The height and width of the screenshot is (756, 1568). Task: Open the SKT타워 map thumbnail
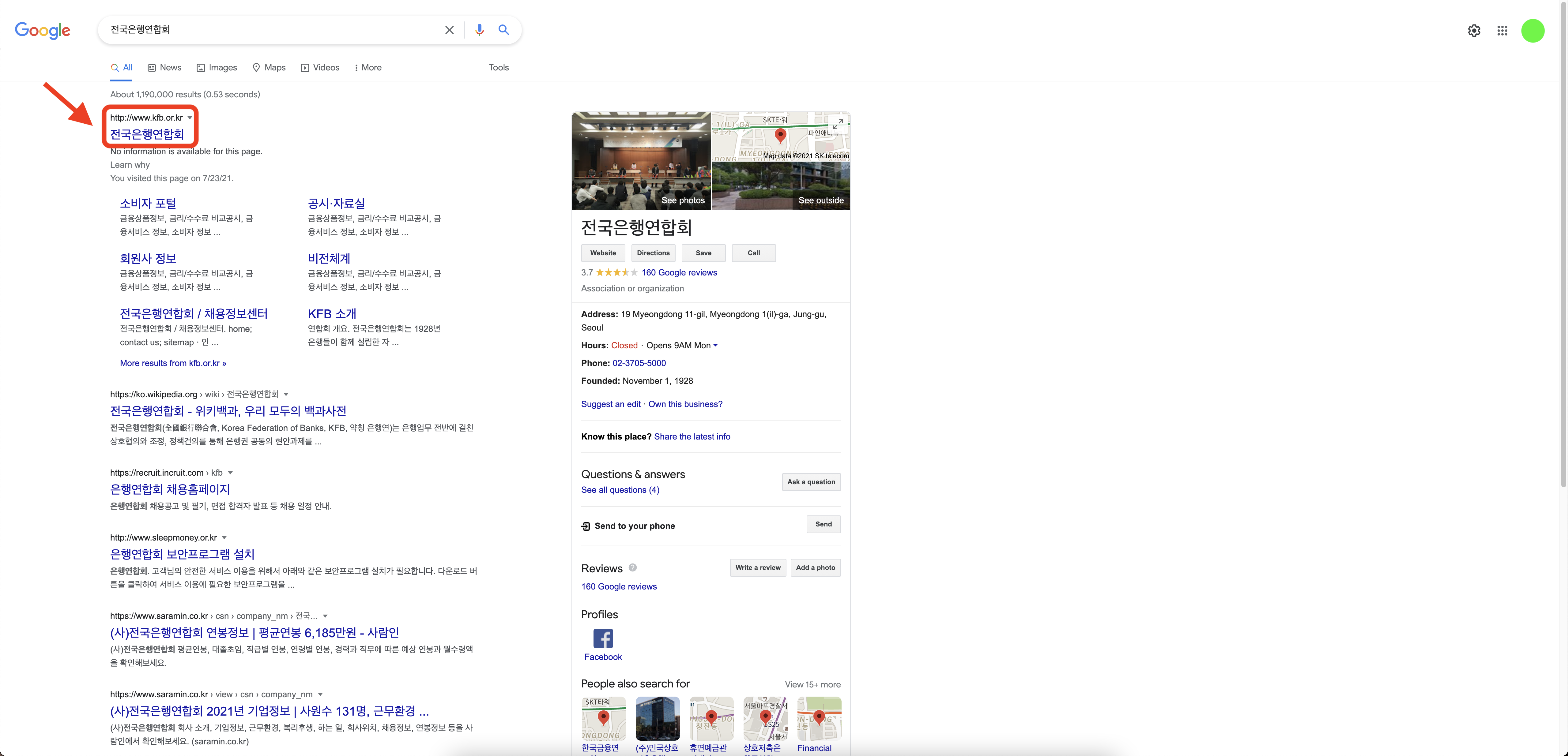780,136
